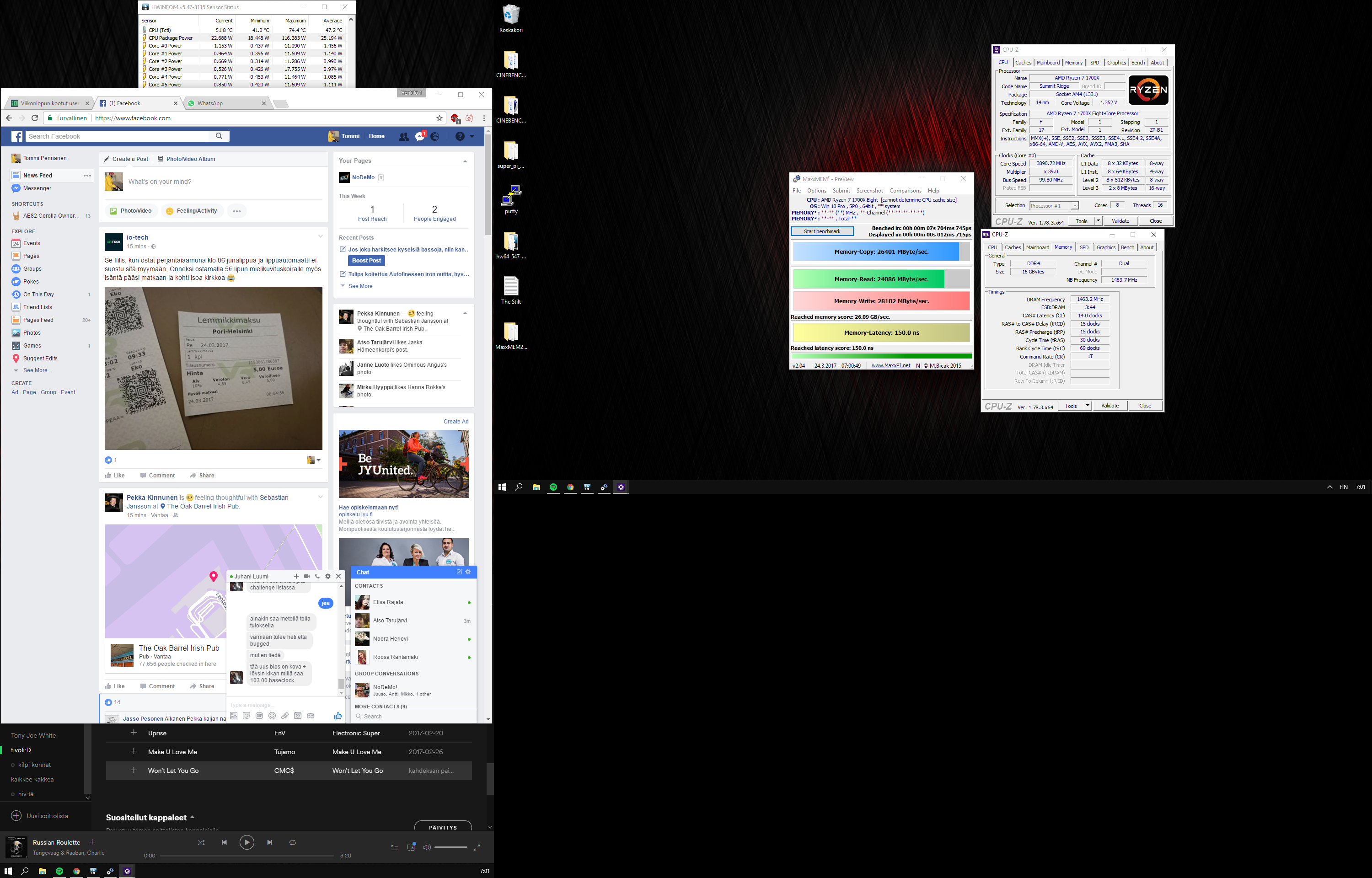Click Adblock Plus extension icon in Chrome
Viewport: 1372px width, 878px height.
coord(456,118)
